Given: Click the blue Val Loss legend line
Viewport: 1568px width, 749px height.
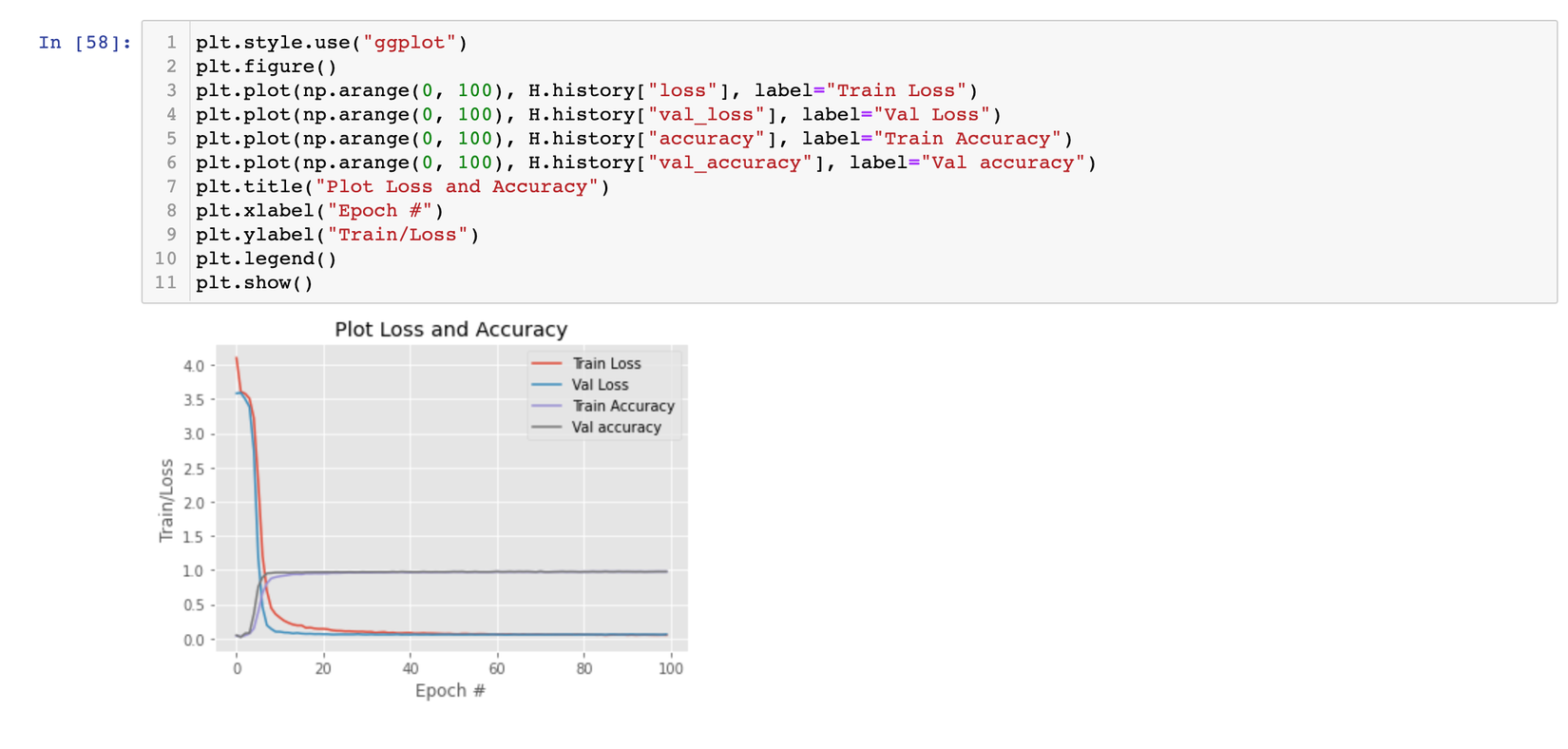Looking at the screenshot, I should [x=546, y=385].
